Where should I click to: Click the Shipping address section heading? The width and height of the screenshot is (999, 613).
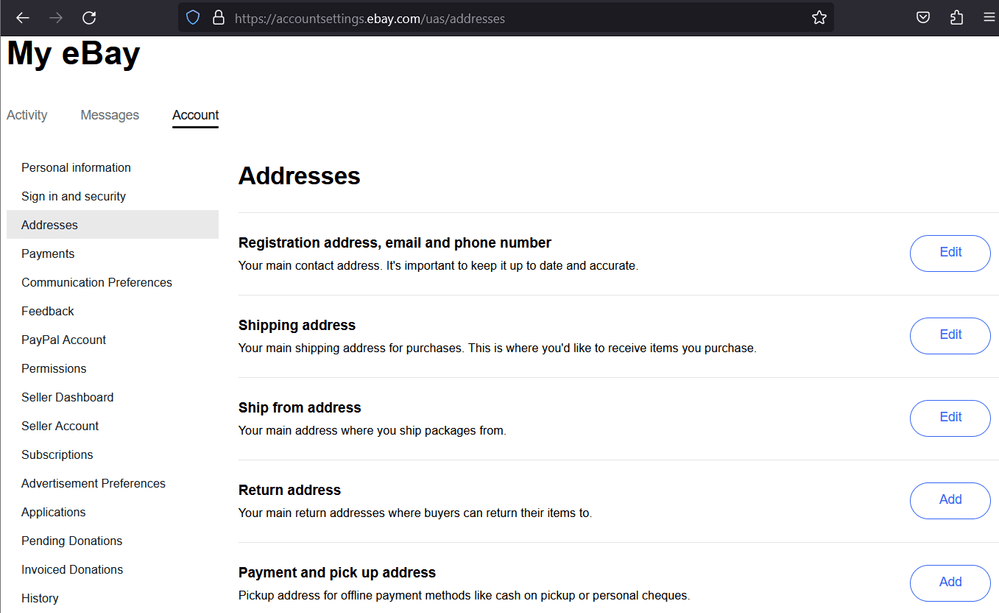coord(297,325)
